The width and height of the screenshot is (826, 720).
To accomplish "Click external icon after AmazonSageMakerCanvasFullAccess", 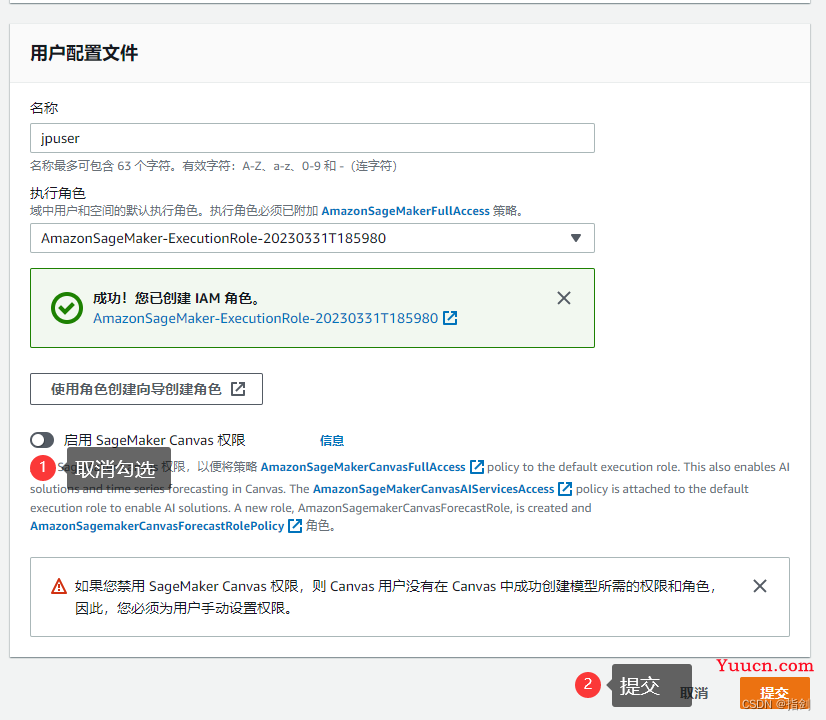I will pyautogui.click(x=477, y=467).
